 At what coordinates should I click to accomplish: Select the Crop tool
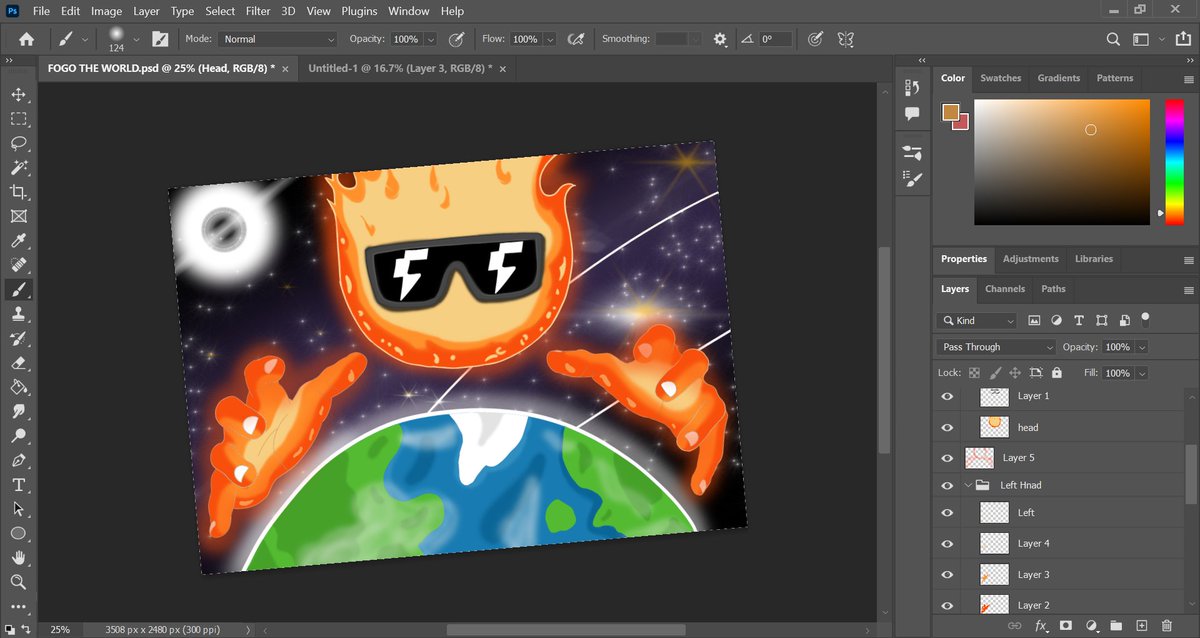pos(18,192)
